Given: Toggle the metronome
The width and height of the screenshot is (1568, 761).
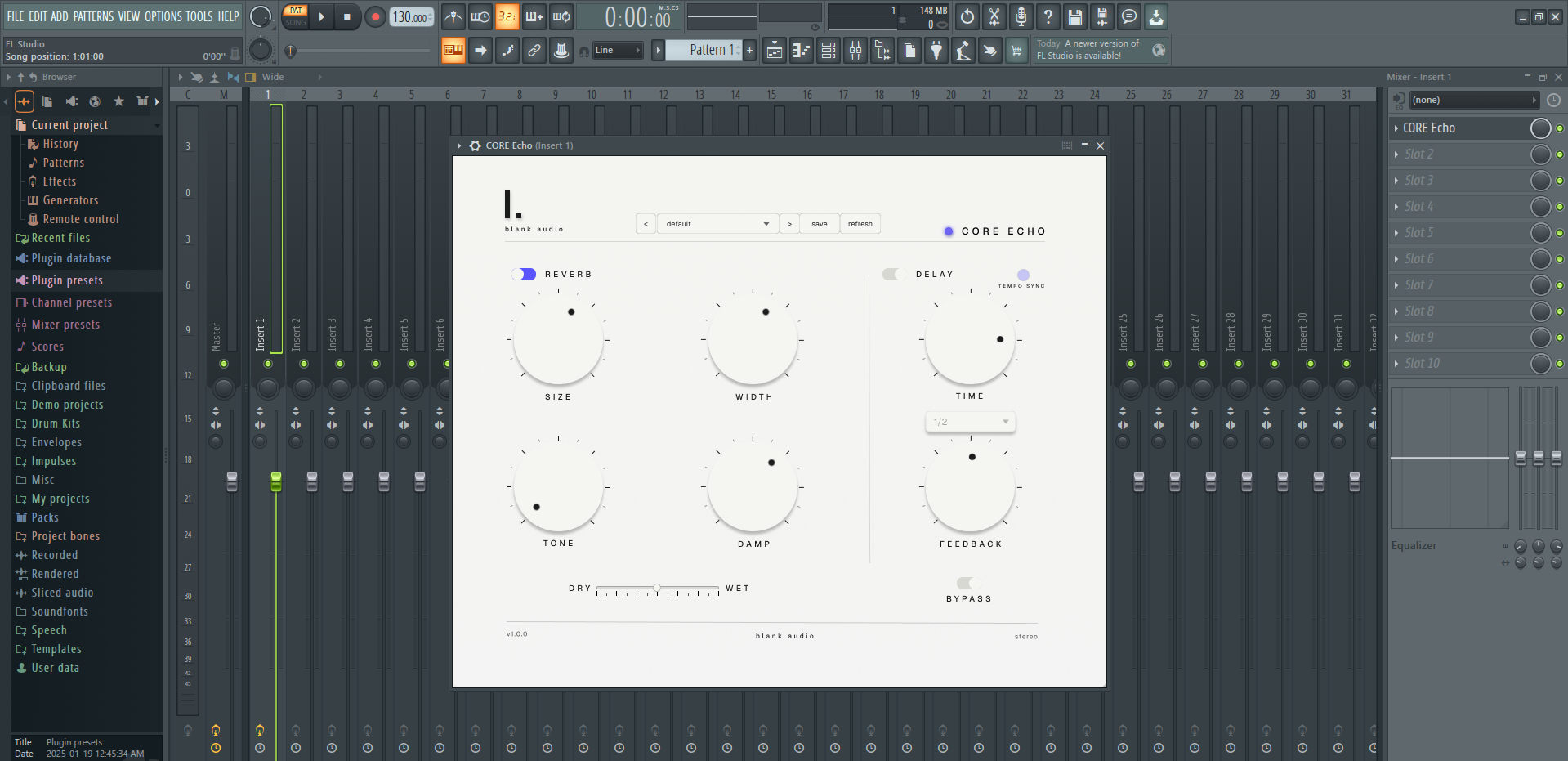Looking at the screenshot, I should pyautogui.click(x=453, y=16).
